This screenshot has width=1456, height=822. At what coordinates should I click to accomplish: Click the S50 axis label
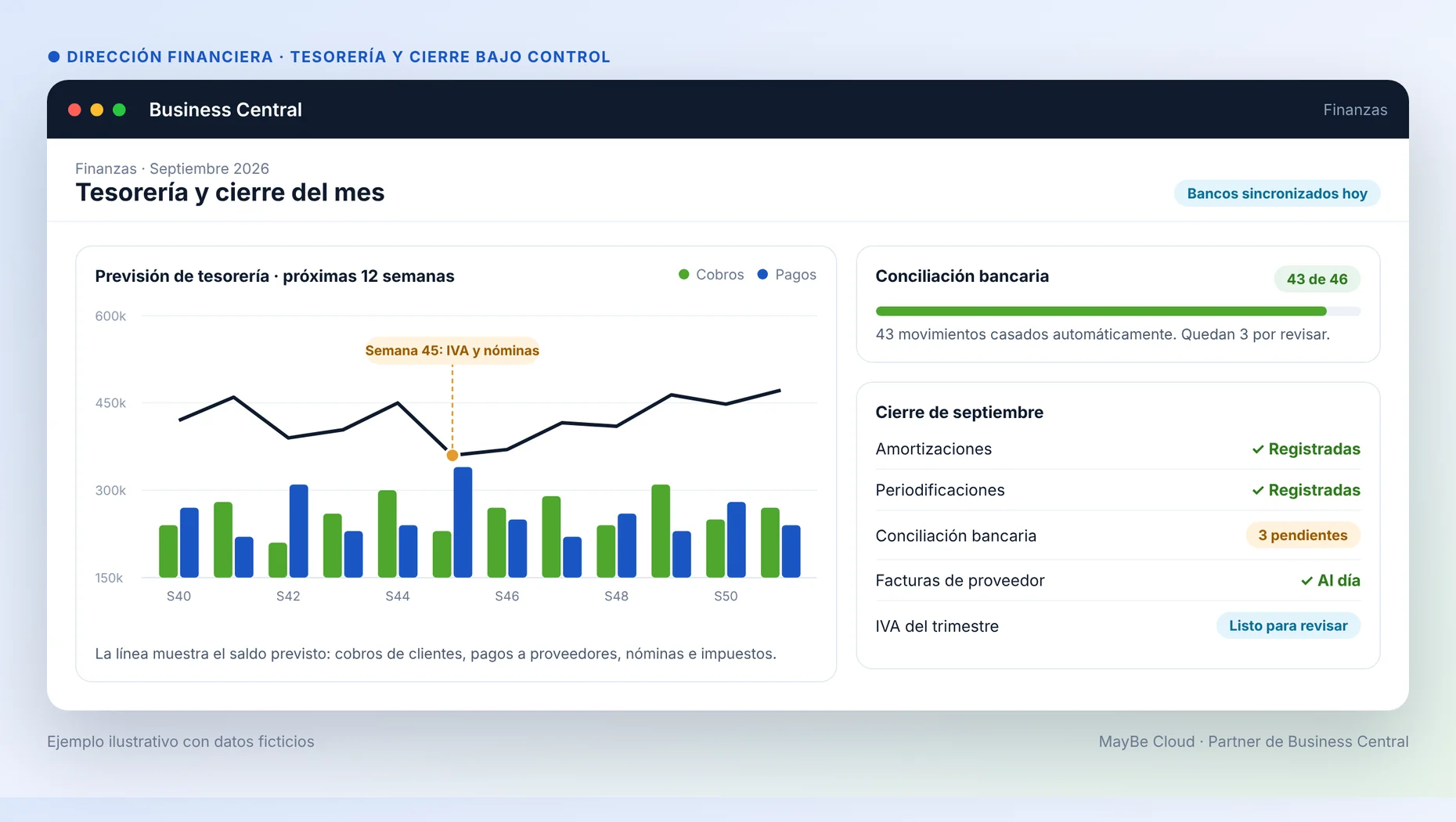point(726,597)
